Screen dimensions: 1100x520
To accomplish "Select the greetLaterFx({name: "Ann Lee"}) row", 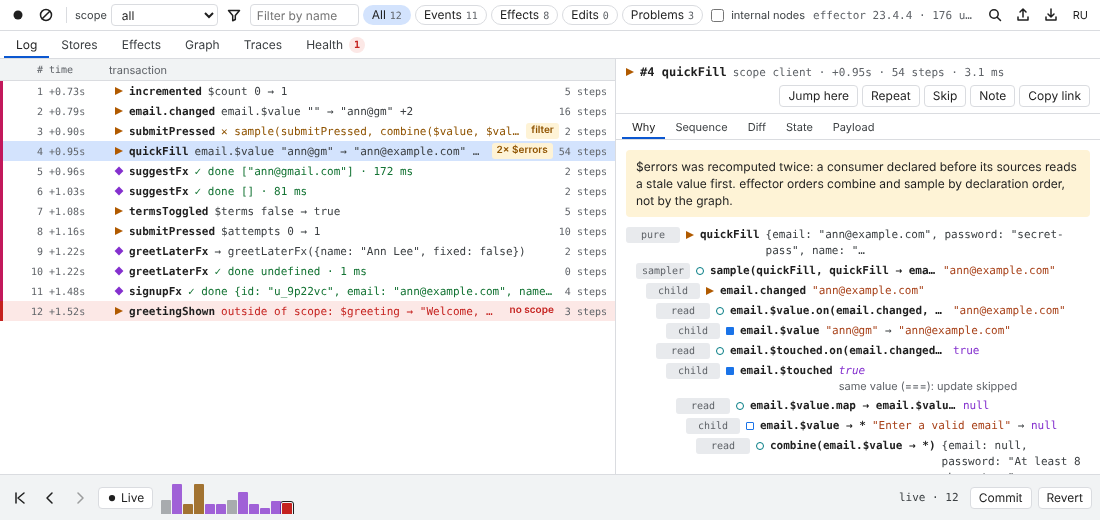I will 309,251.
